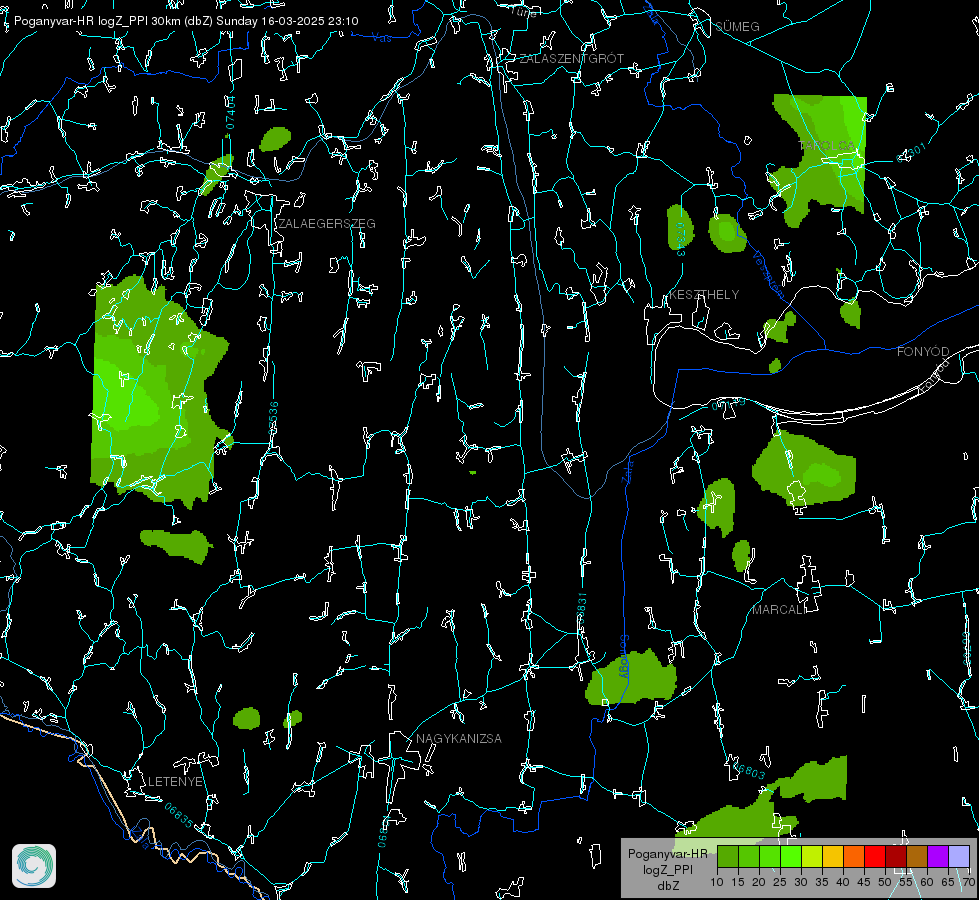Click the brown 55-60 dBZ swatch
Viewport: 979px width, 900px height.
[917, 856]
